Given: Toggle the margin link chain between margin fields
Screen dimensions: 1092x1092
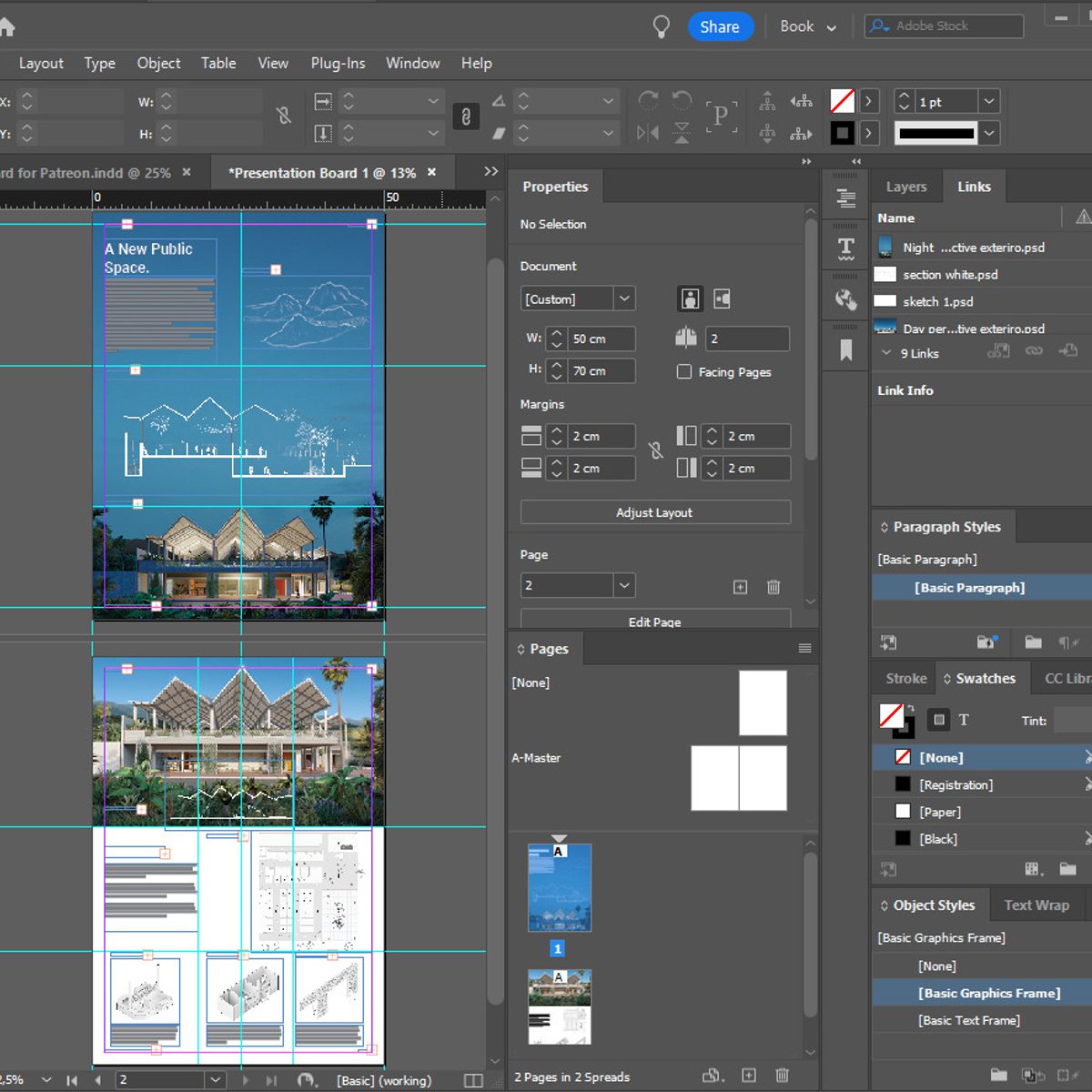Looking at the screenshot, I should [x=654, y=451].
